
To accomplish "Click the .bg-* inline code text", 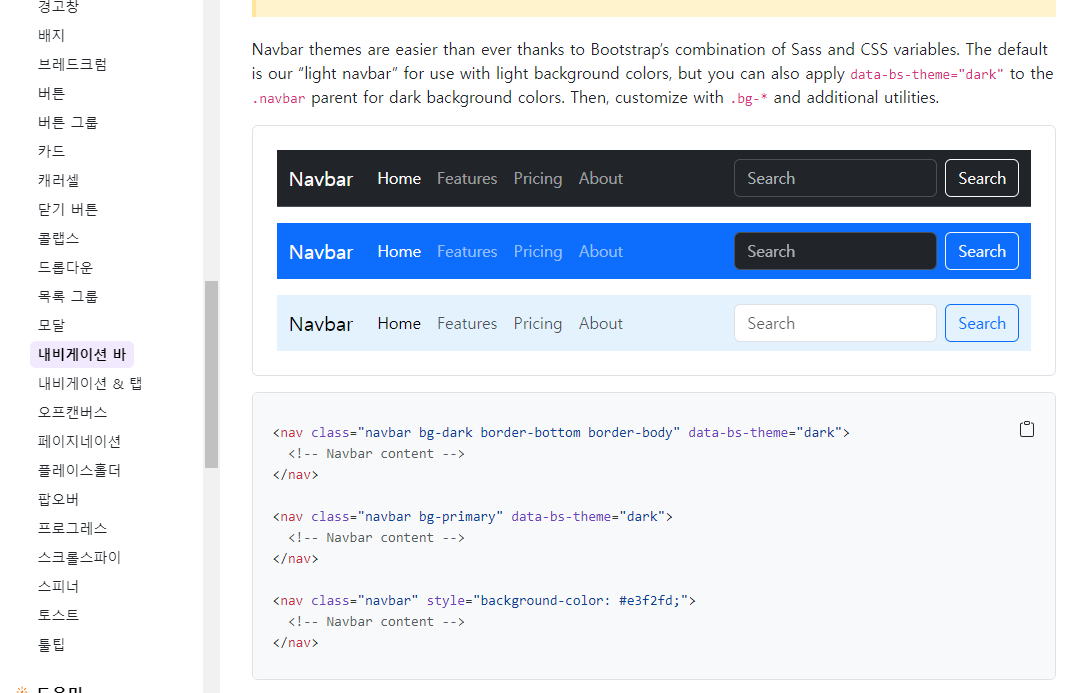I will tap(749, 98).
